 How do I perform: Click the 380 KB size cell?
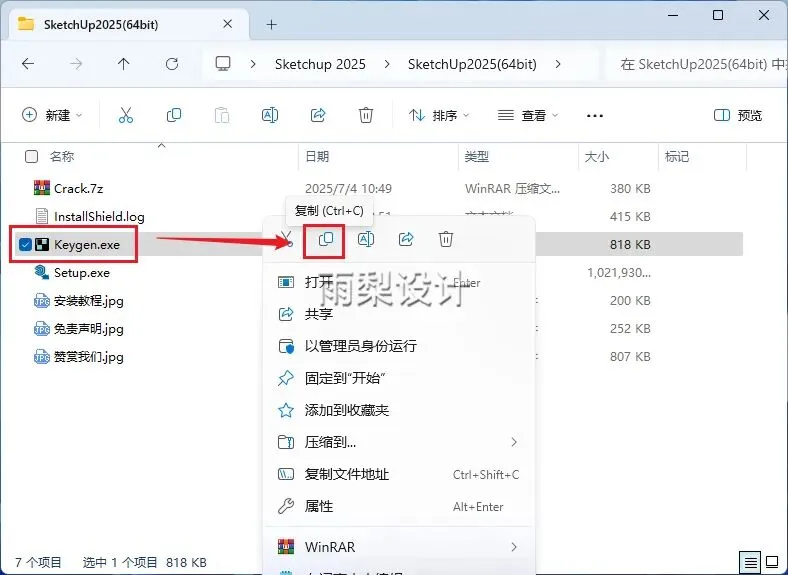(630, 188)
